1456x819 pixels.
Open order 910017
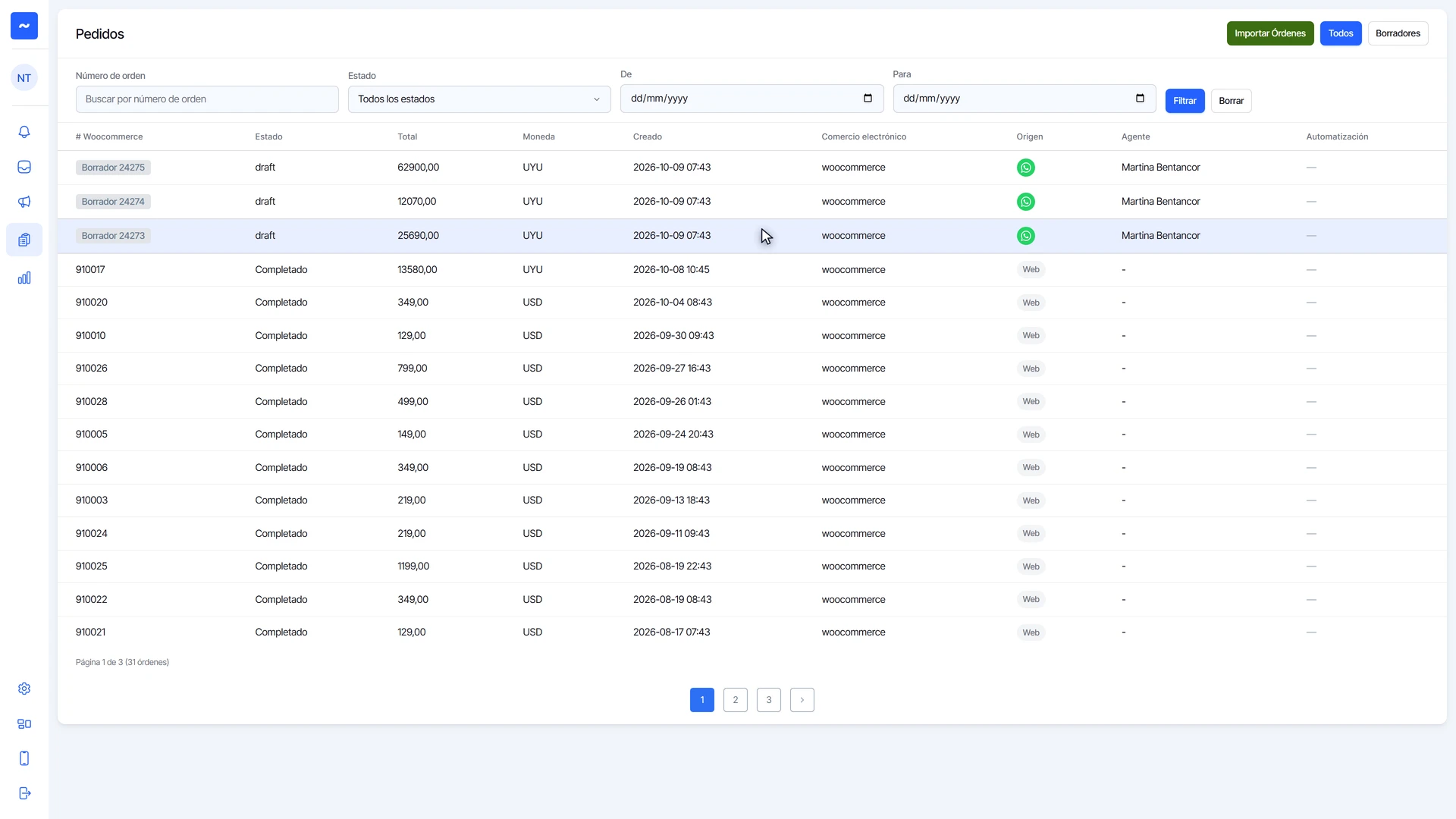click(x=90, y=270)
